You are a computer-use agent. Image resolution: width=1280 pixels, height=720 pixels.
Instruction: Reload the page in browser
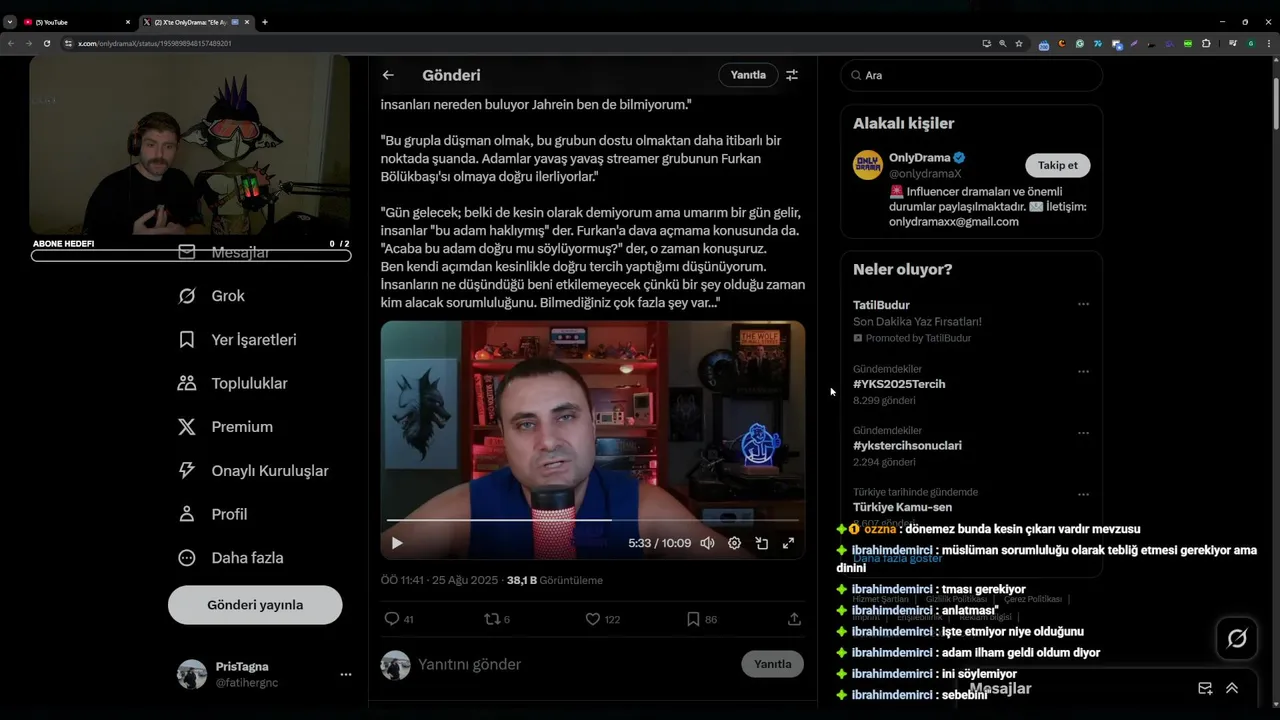tap(47, 43)
